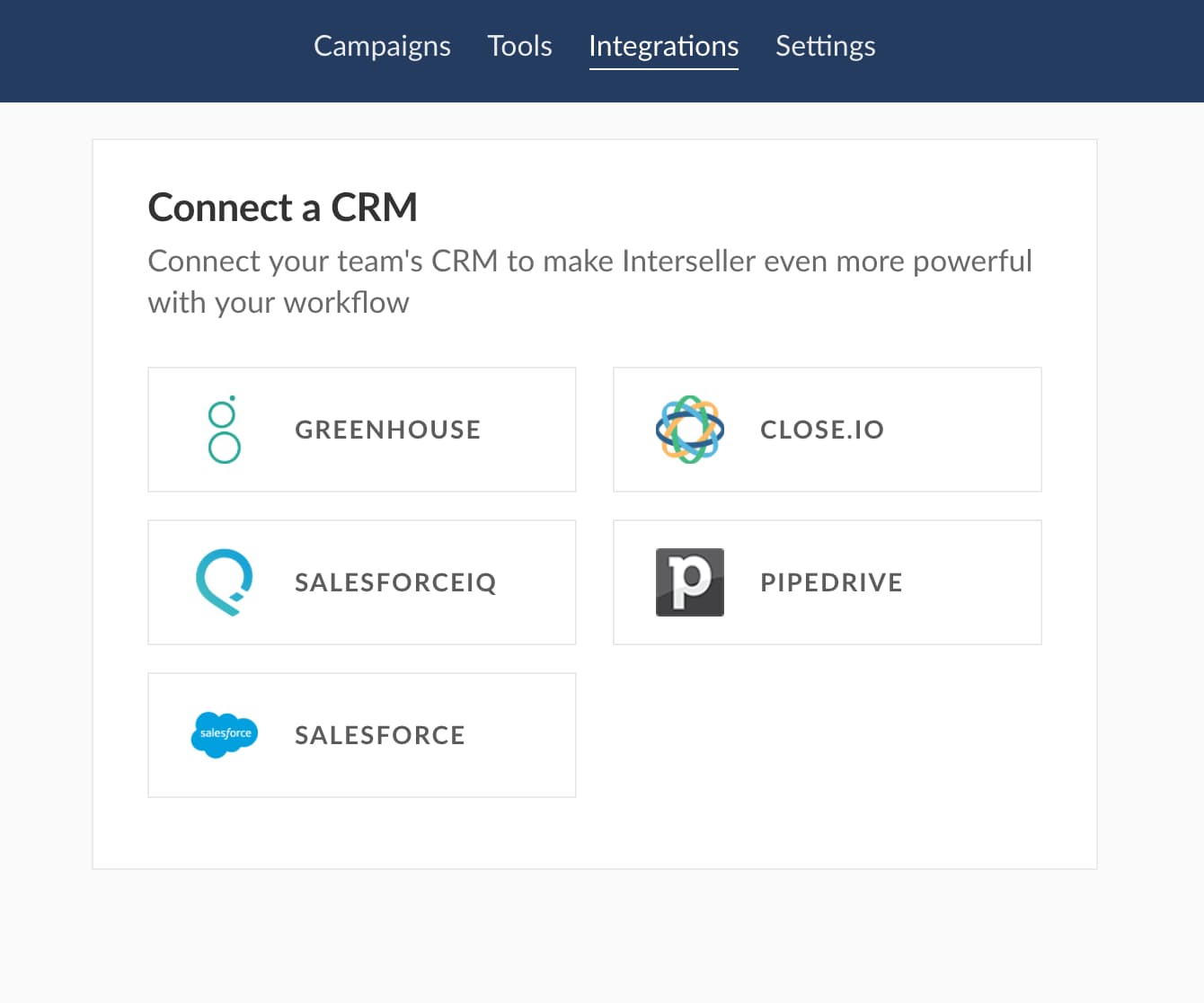Click the Salesforce blue cloud logo
Image resolution: width=1204 pixels, height=1003 pixels.
pyautogui.click(x=225, y=734)
